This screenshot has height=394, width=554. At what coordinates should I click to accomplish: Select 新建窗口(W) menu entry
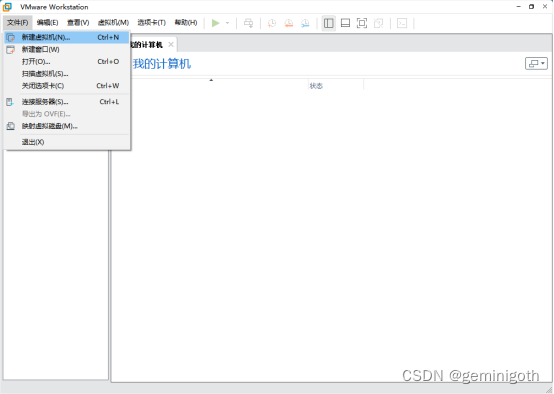pyautogui.click(x=67, y=49)
